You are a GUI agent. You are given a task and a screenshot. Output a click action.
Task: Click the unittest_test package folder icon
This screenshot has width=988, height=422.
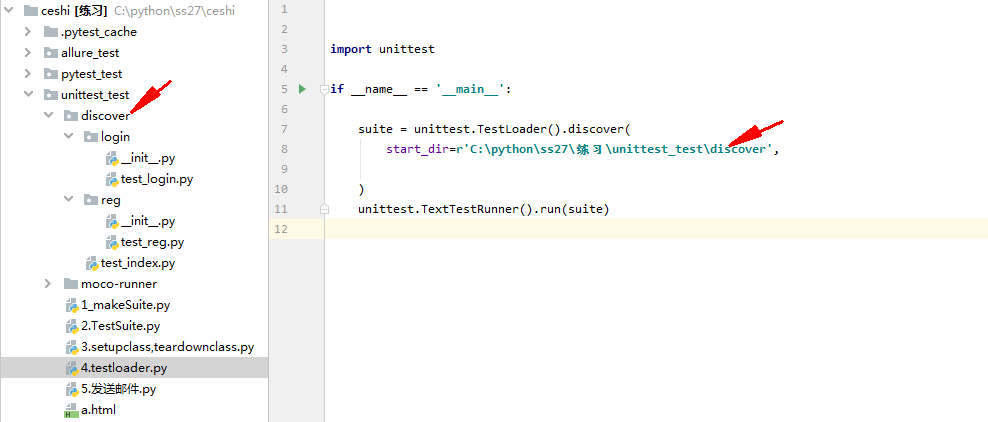[50, 94]
